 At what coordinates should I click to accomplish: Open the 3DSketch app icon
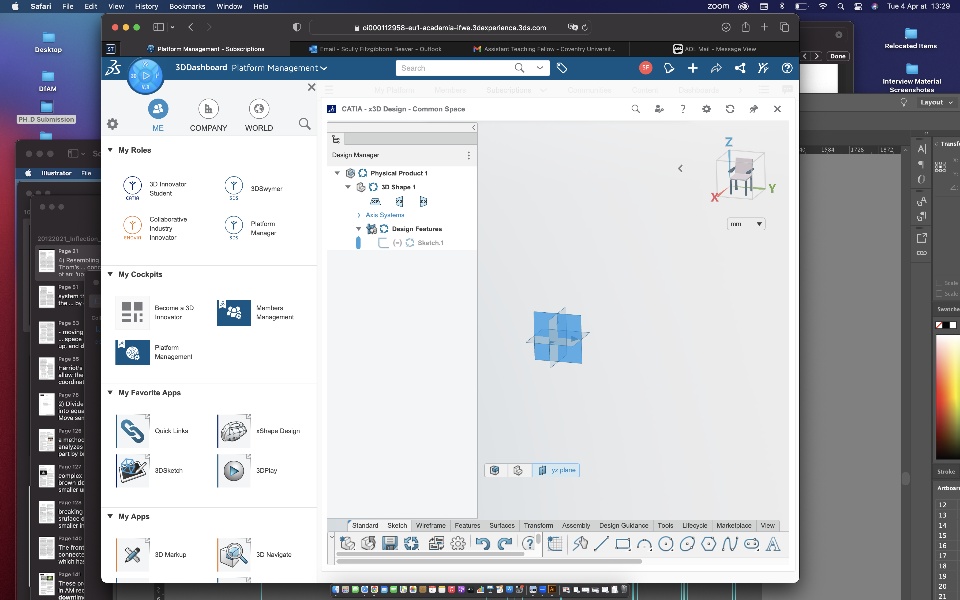click(133, 471)
